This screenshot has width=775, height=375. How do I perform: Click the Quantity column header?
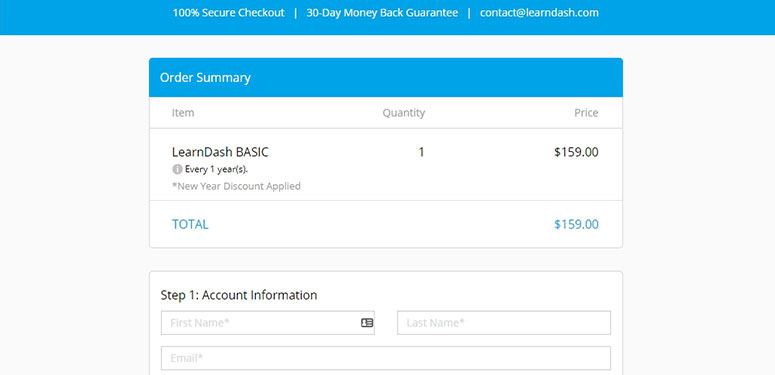[x=404, y=113]
